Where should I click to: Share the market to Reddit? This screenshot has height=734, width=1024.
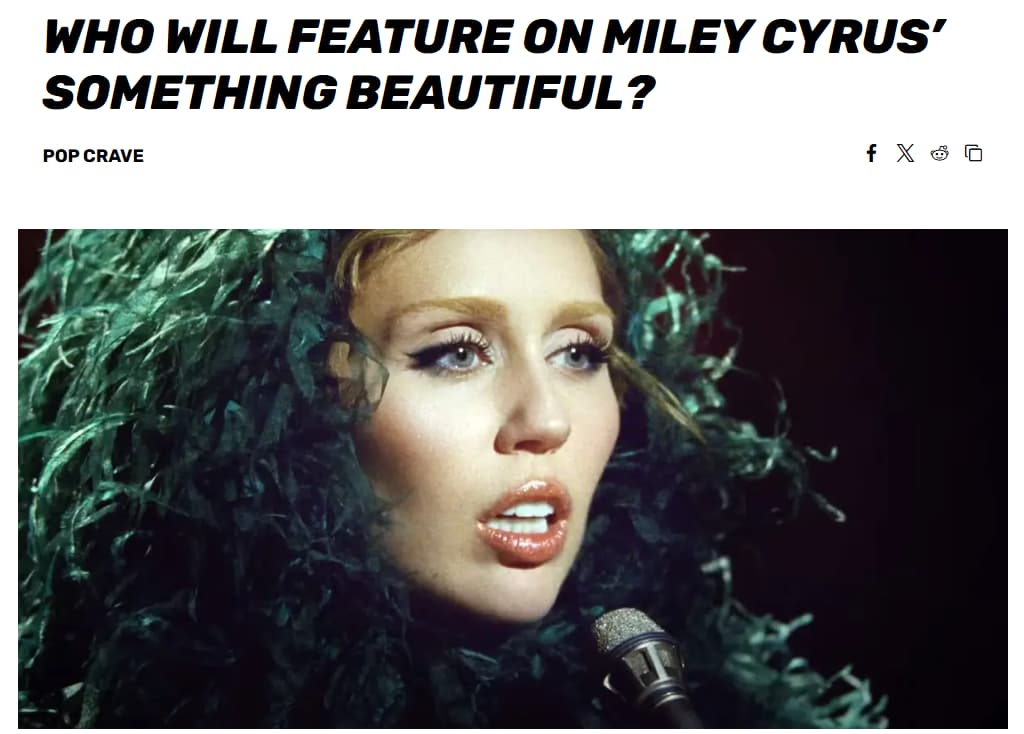point(940,153)
